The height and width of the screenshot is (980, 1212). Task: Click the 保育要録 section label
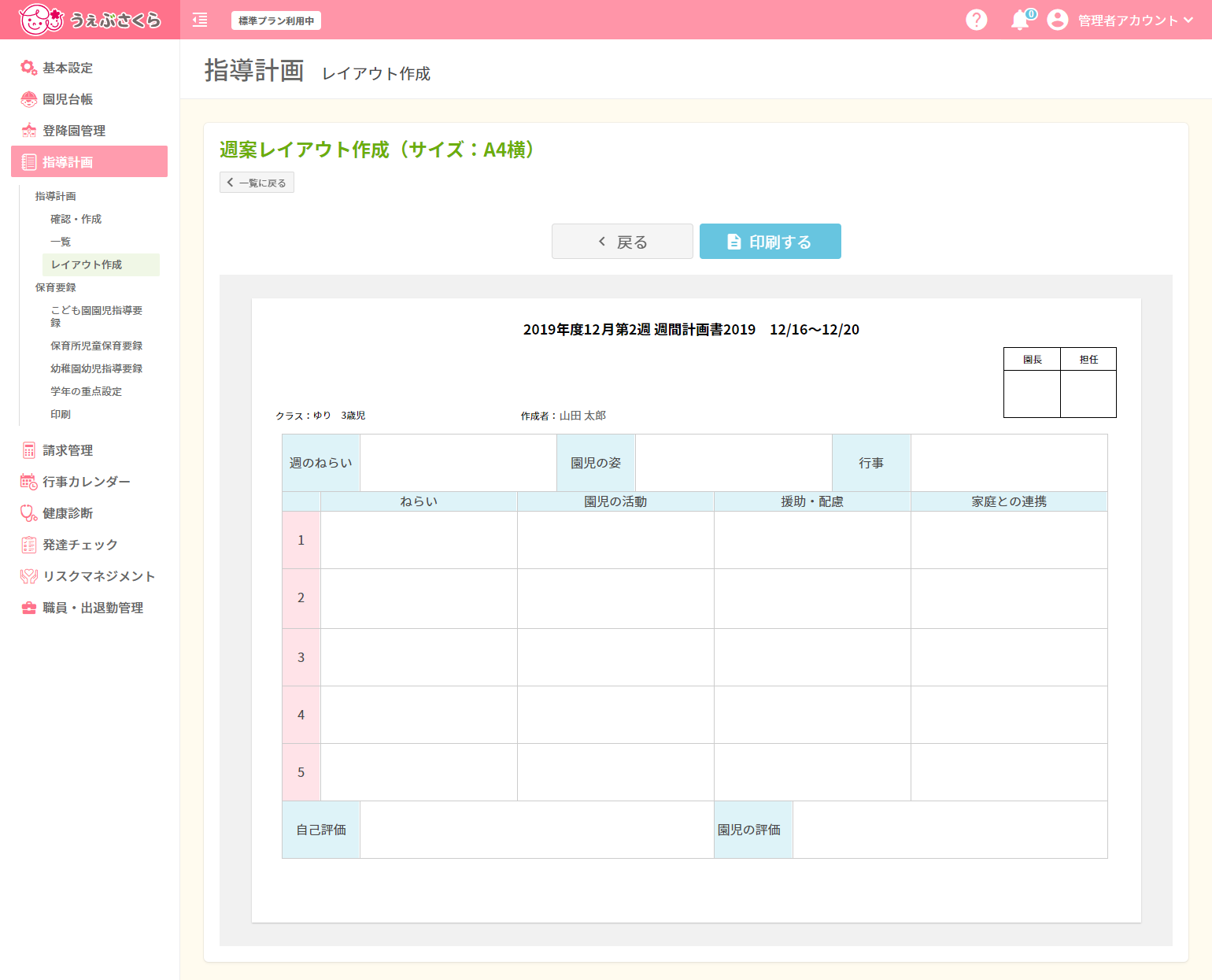click(x=56, y=287)
